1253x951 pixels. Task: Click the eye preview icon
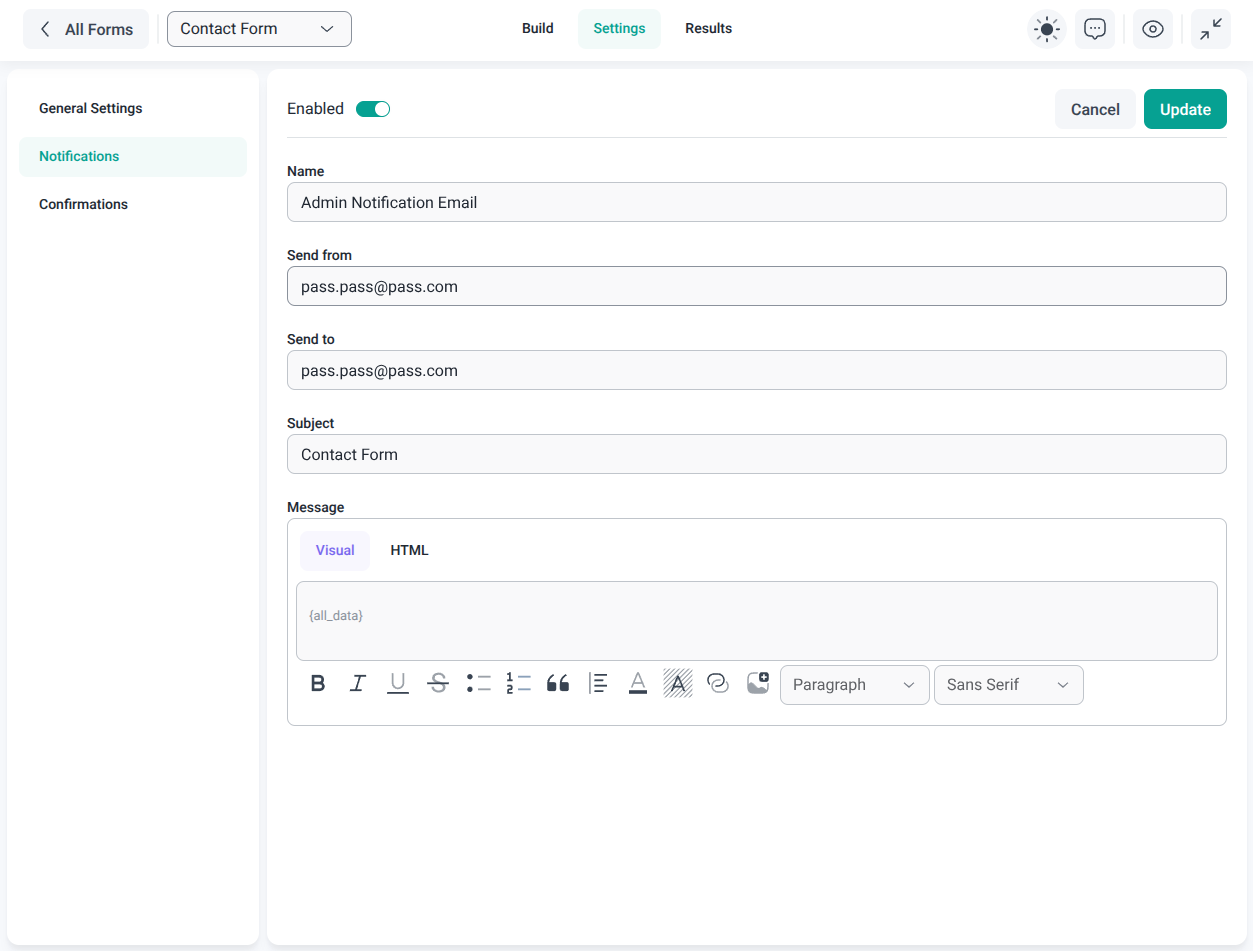coord(1153,29)
